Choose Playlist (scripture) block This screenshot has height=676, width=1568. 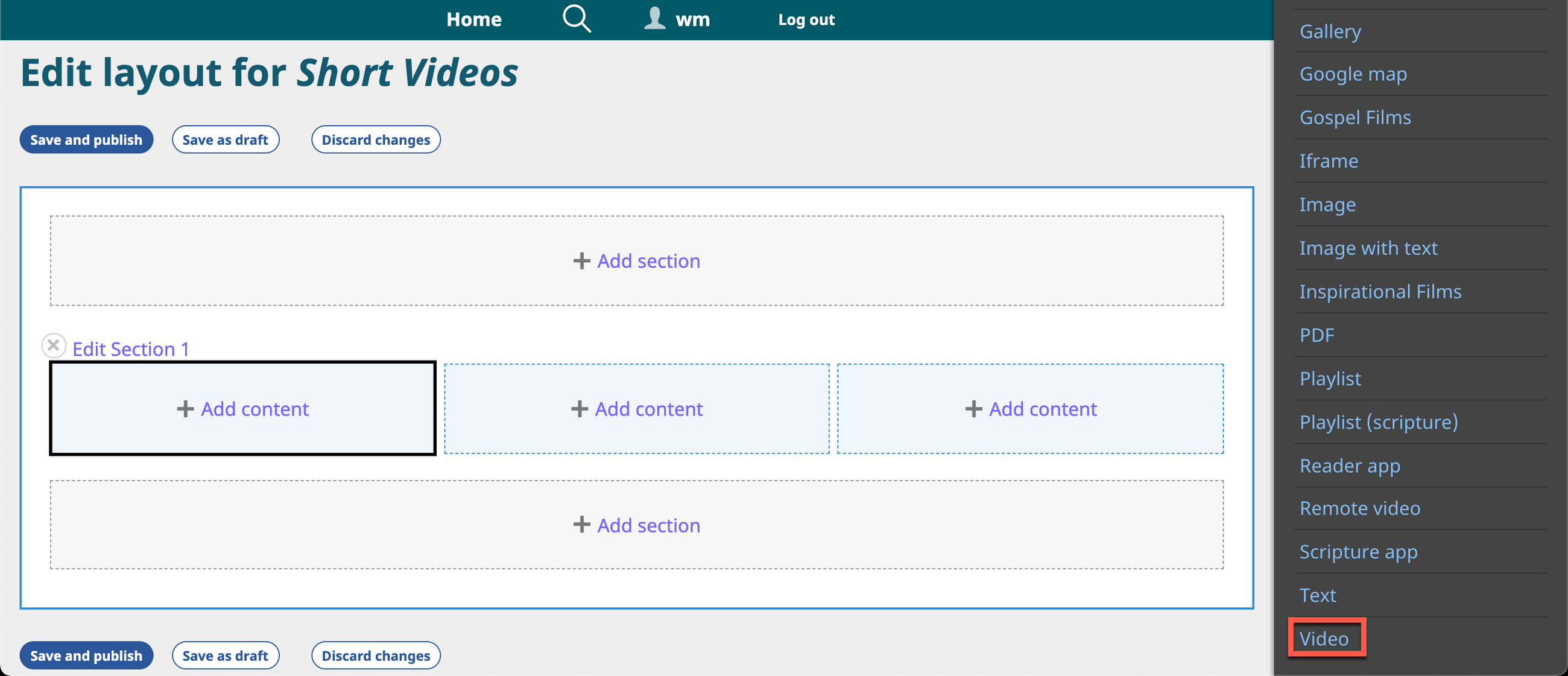[x=1378, y=422]
